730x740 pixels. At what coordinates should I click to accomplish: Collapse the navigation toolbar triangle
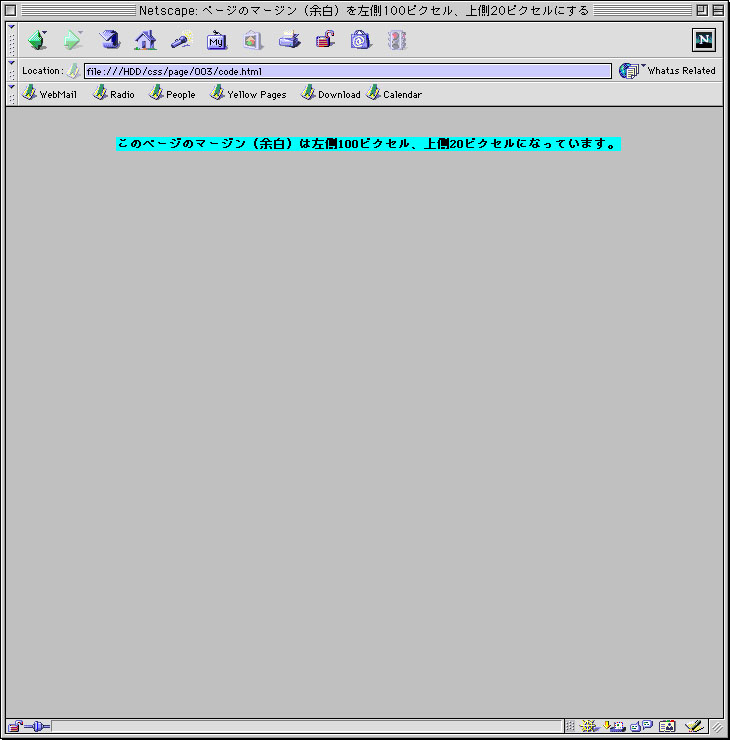click(12, 27)
